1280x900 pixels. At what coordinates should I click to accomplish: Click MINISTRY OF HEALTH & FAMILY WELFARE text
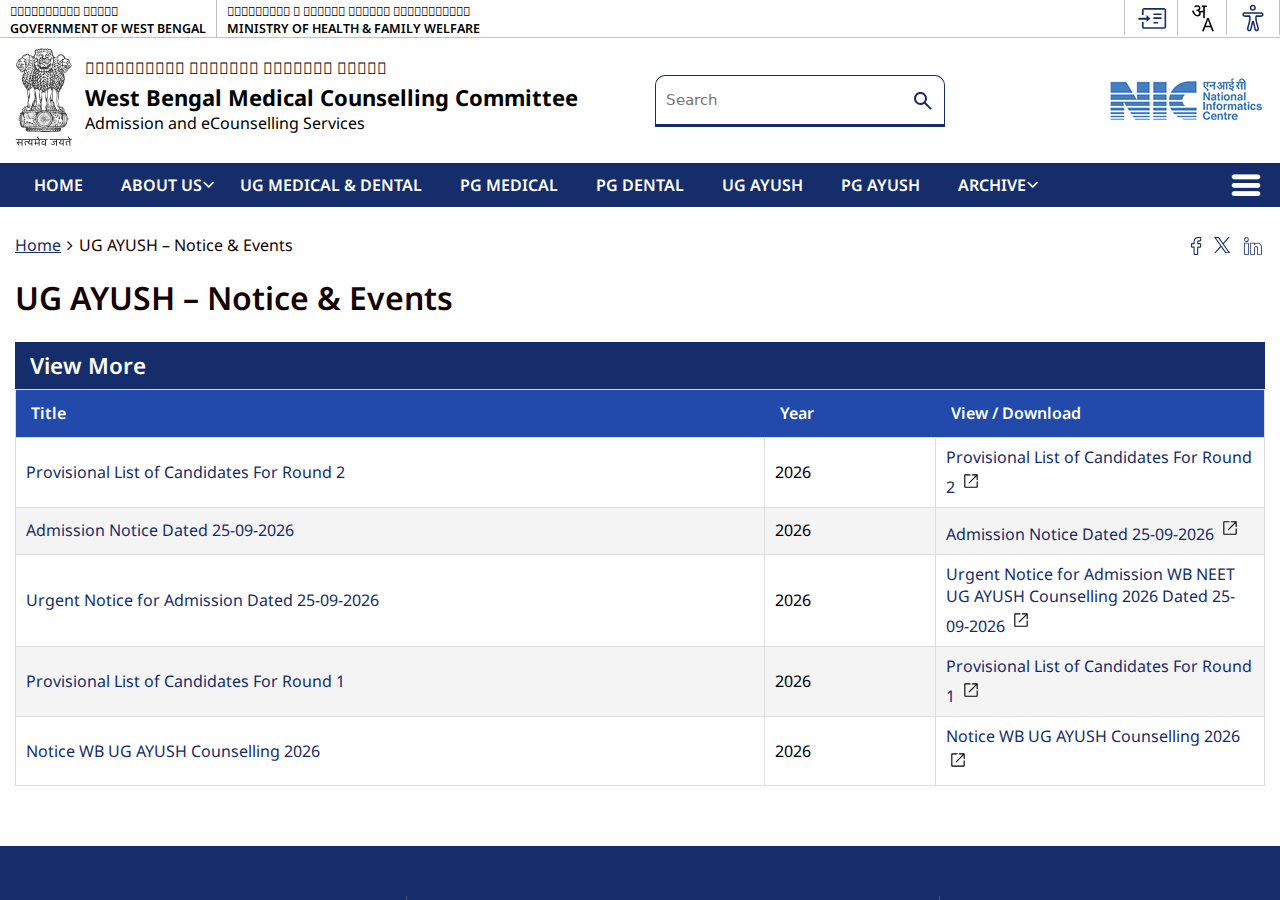pos(353,28)
